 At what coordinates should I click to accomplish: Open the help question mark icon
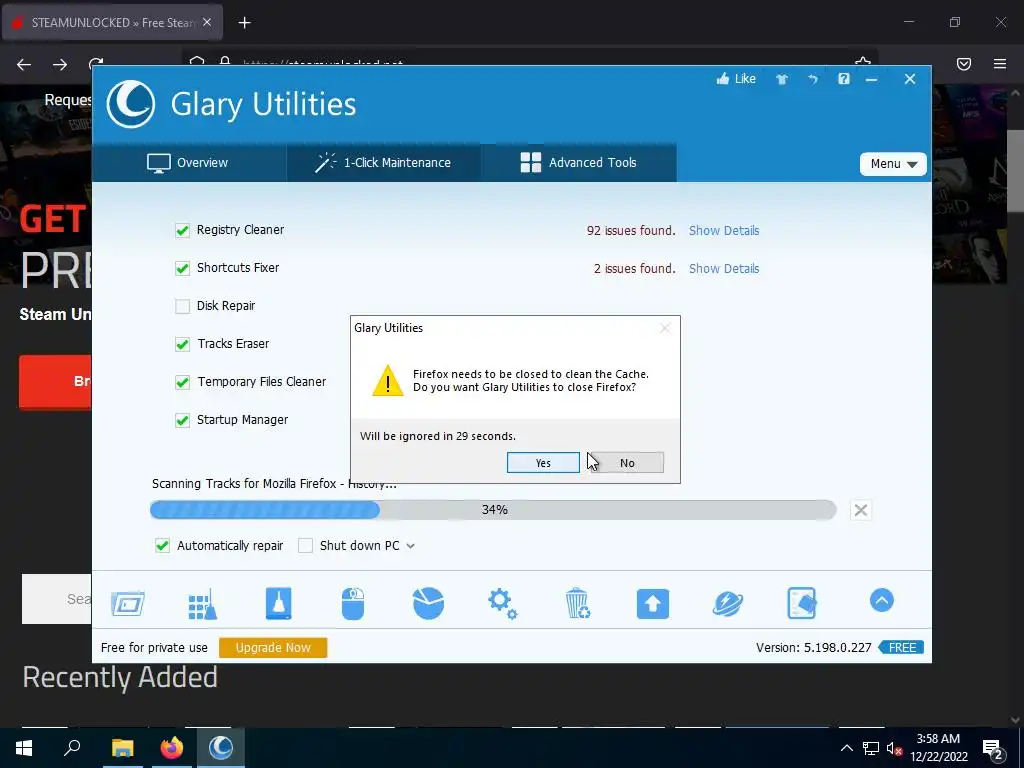(844, 79)
